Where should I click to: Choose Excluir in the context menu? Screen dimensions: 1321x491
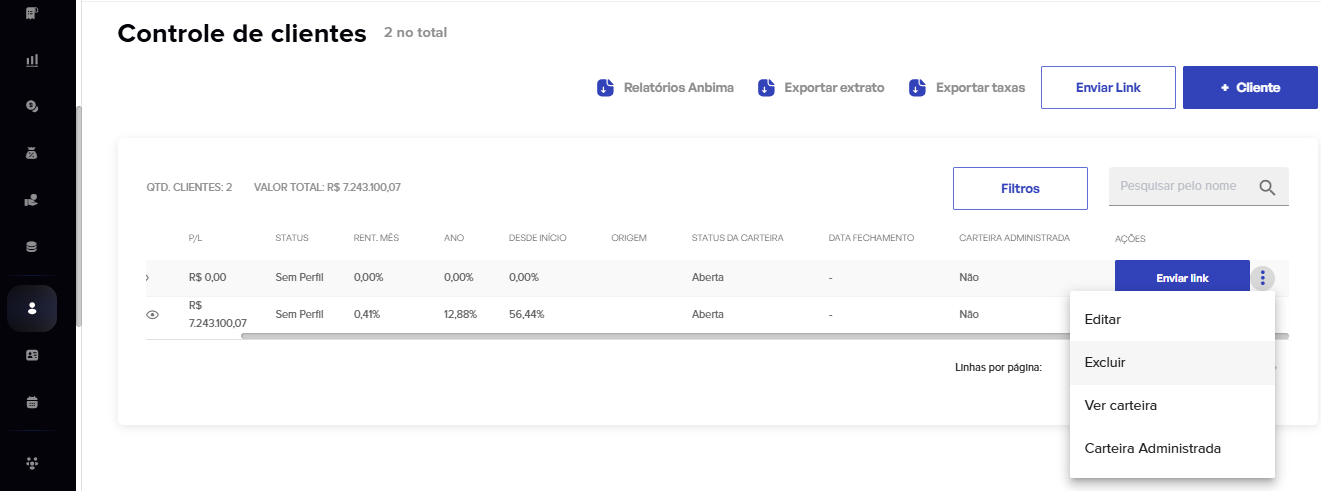1105,363
